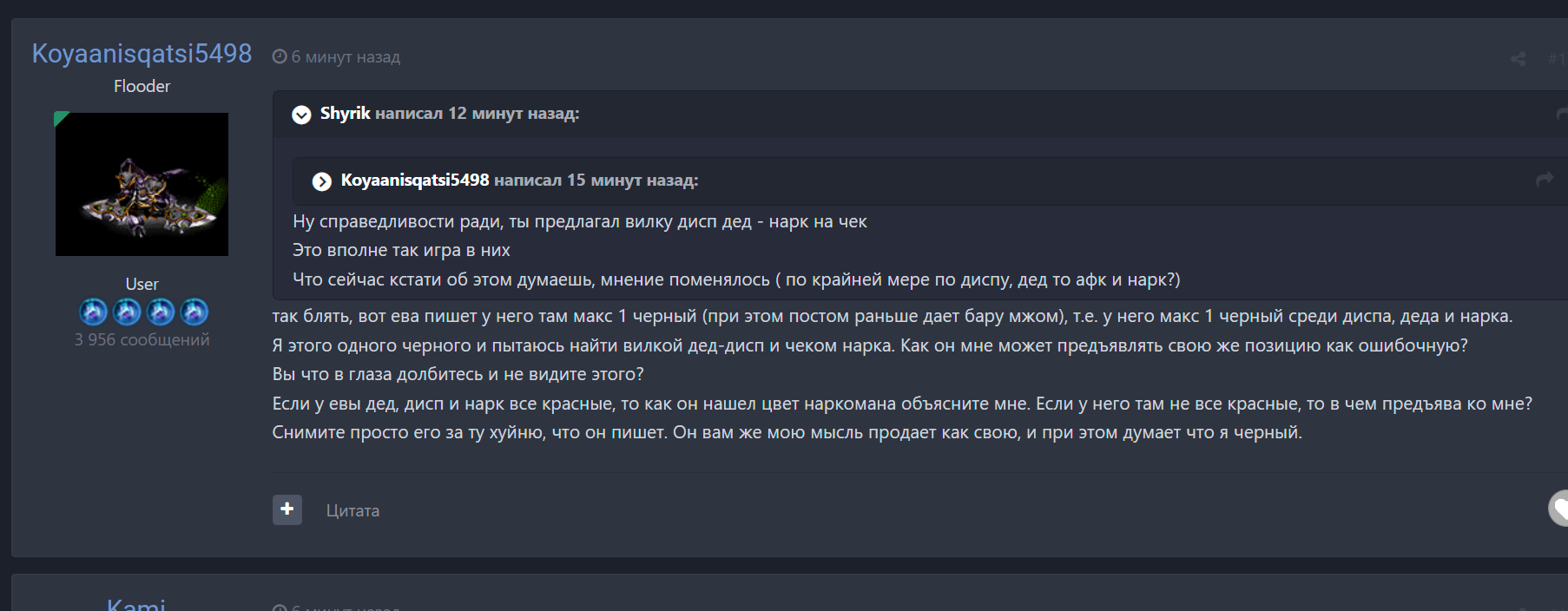The height and width of the screenshot is (611, 1568).
Task: Toggle the plus multiquote button
Action: [x=287, y=509]
